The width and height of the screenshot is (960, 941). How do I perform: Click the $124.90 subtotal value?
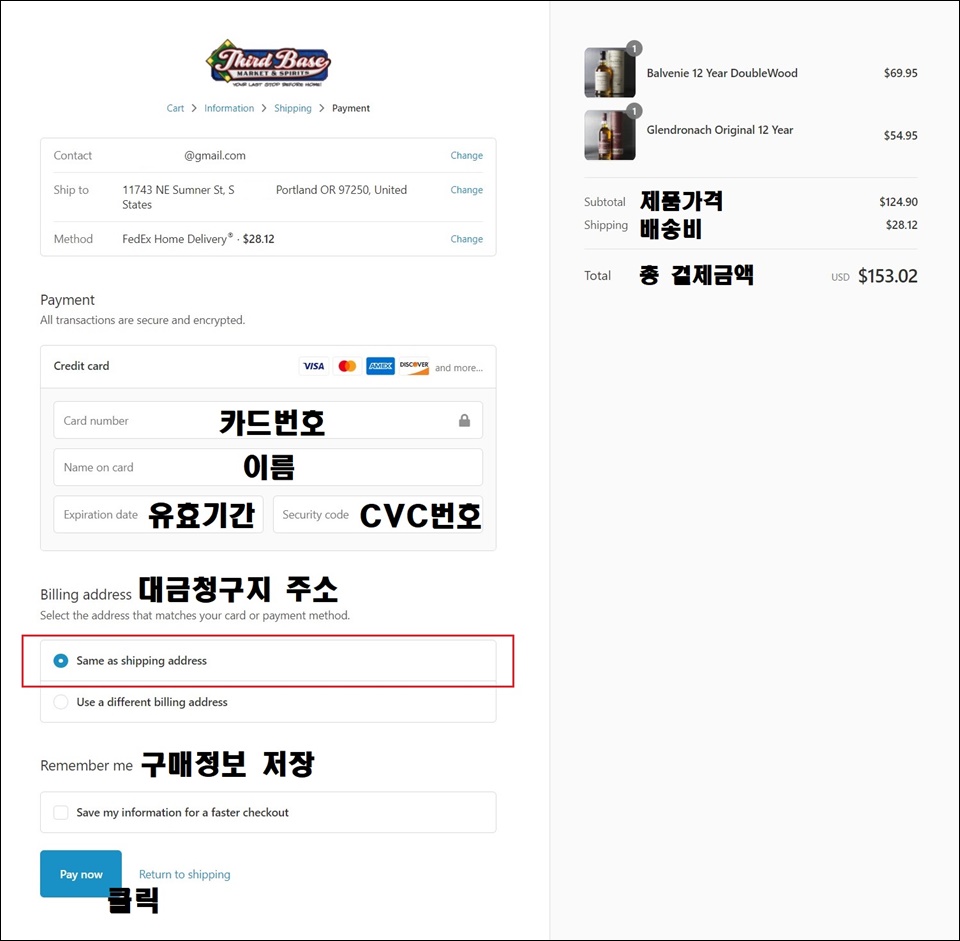click(898, 201)
